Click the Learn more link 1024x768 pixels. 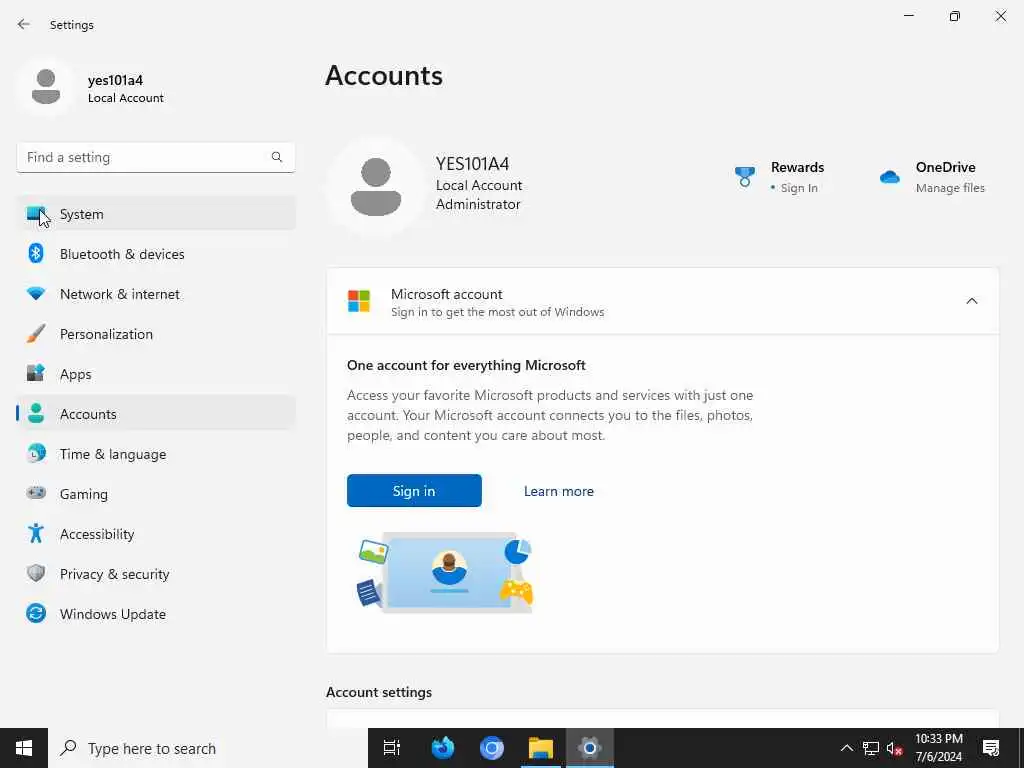pyautogui.click(x=558, y=491)
